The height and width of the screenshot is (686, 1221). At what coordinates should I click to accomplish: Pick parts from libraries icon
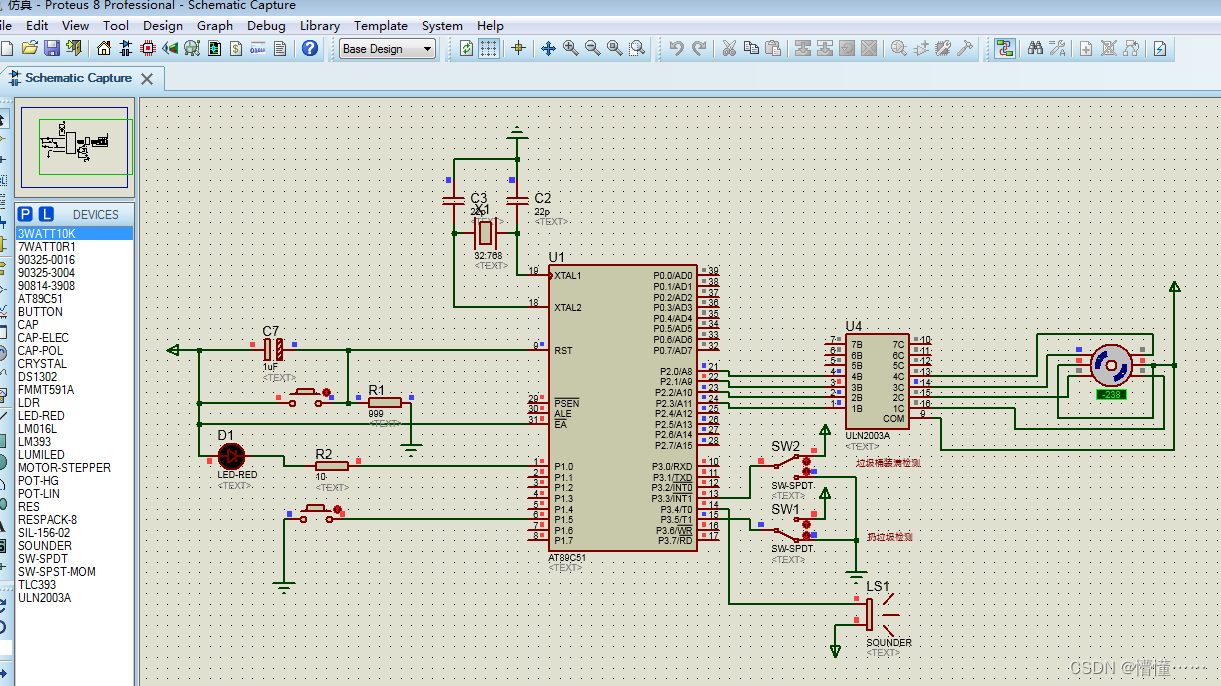(x=898, y=48)
